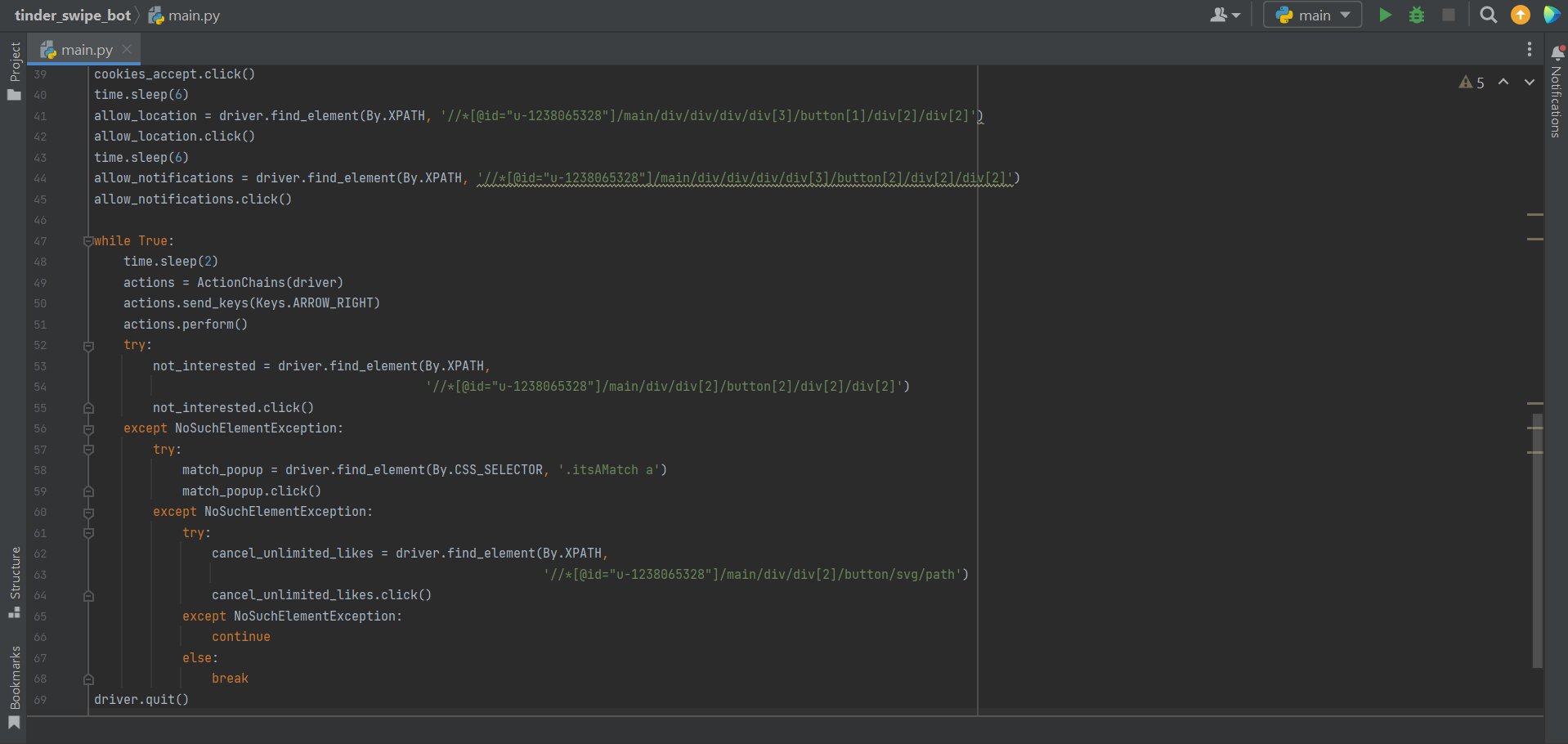Open the editor kebab menu with three dots
The image size is (1568, 744).
[x=1530, y=49]
